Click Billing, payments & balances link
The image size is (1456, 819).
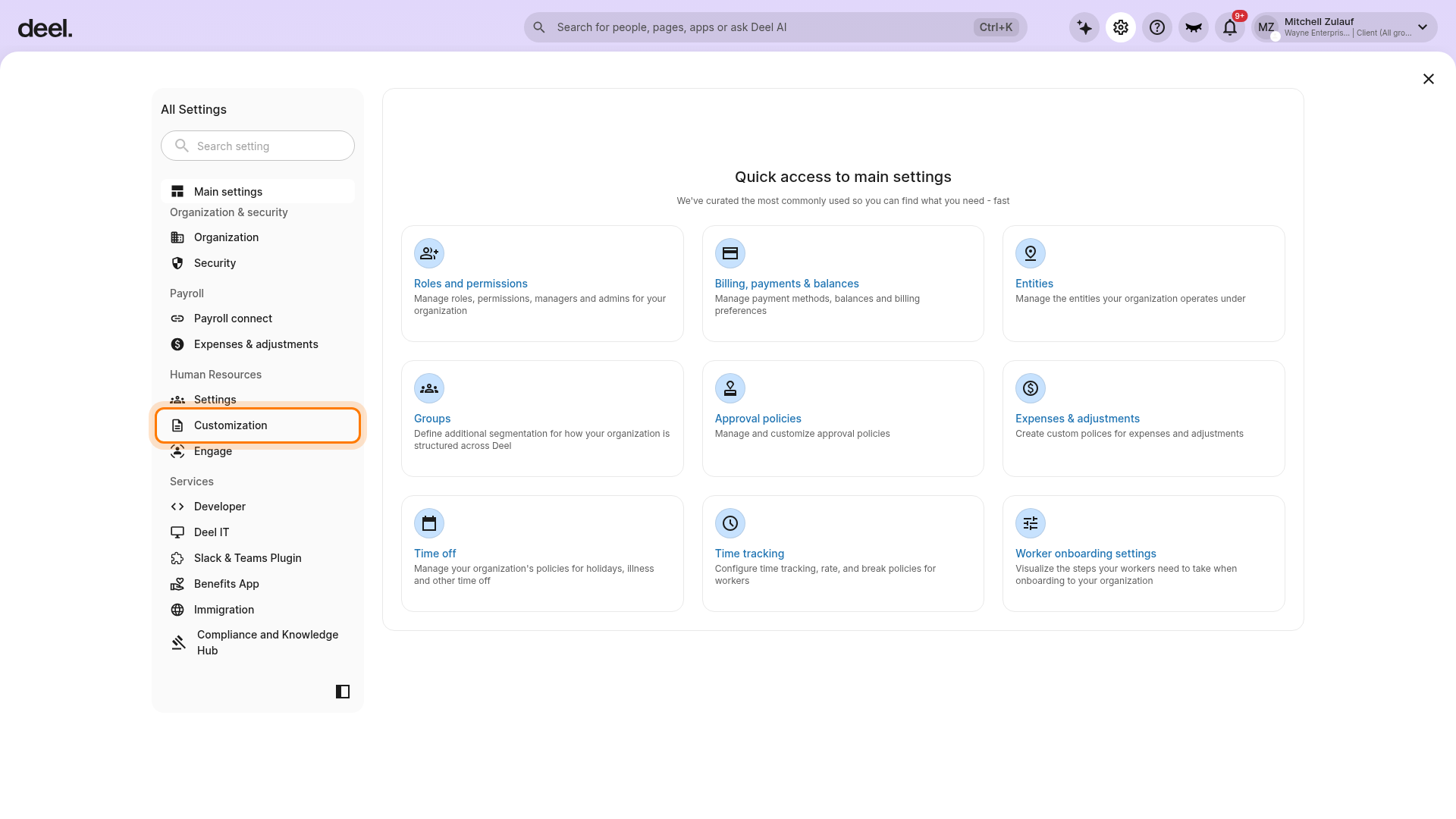click(x=786, y=284)
